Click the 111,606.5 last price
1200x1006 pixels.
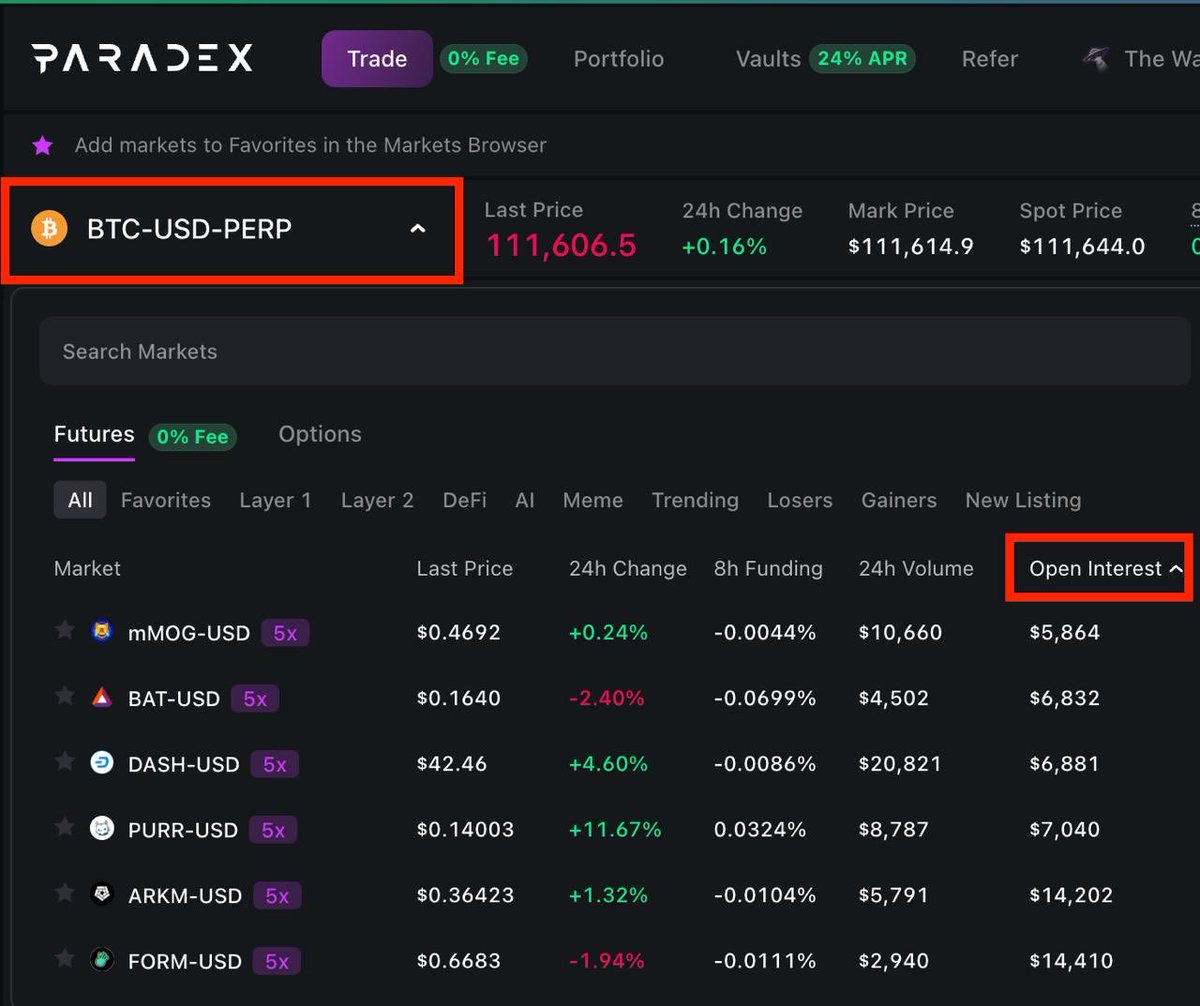[x=560, y=245]
